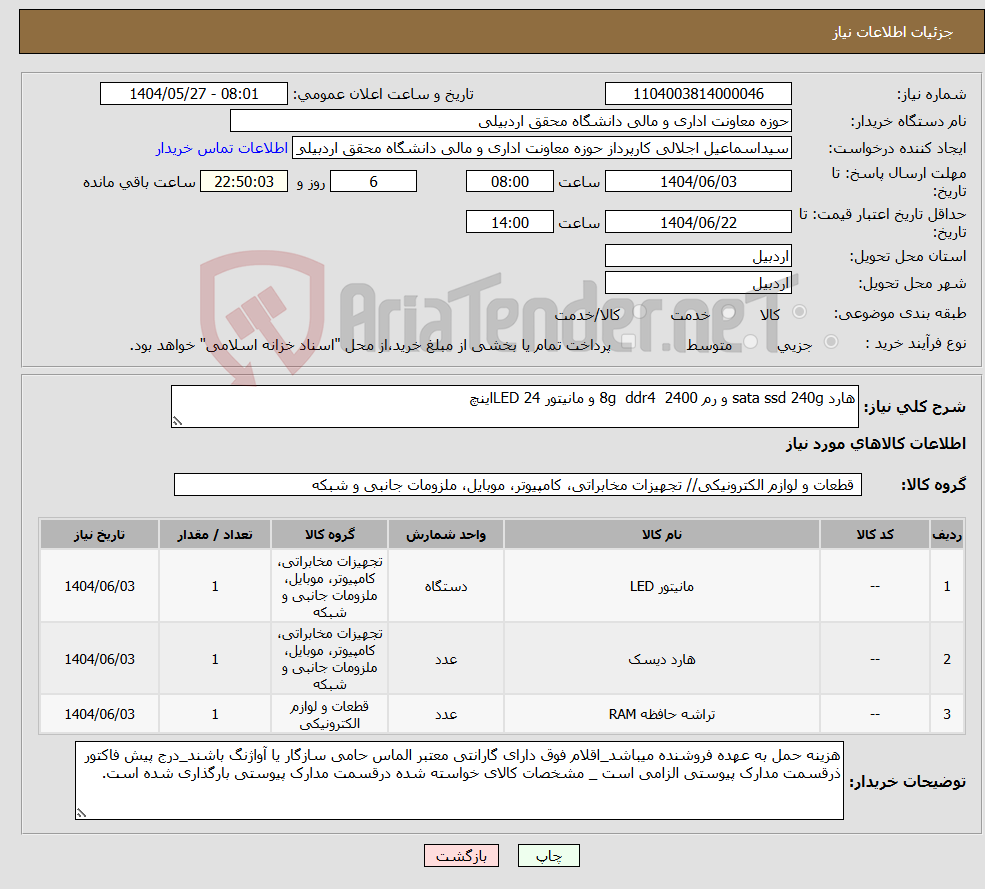Click the price validity date 1404/06/22 field
The width and height of the screenshot is (985, 889).
698,222
